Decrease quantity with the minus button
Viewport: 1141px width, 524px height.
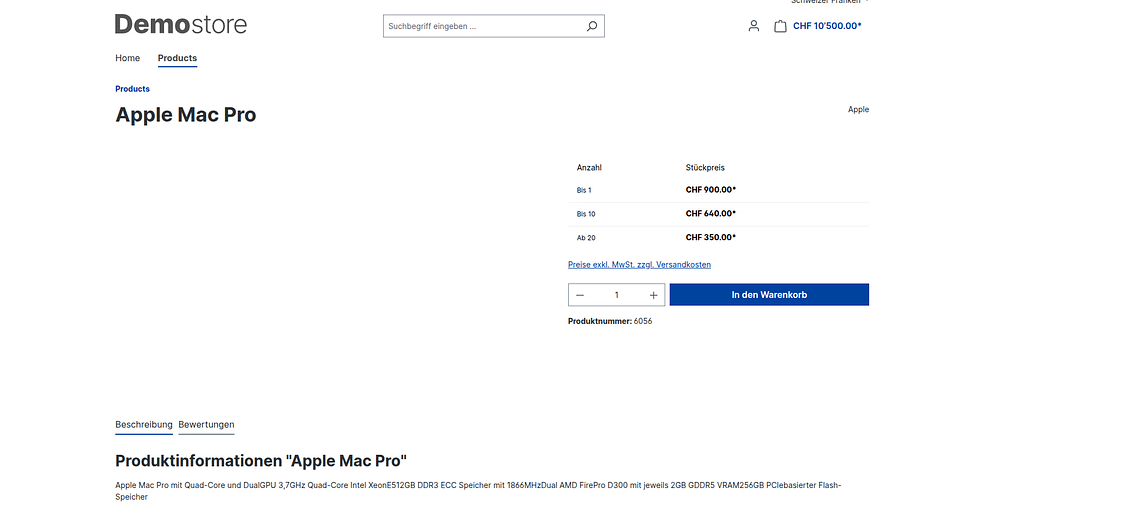click(x=580, y=295)
